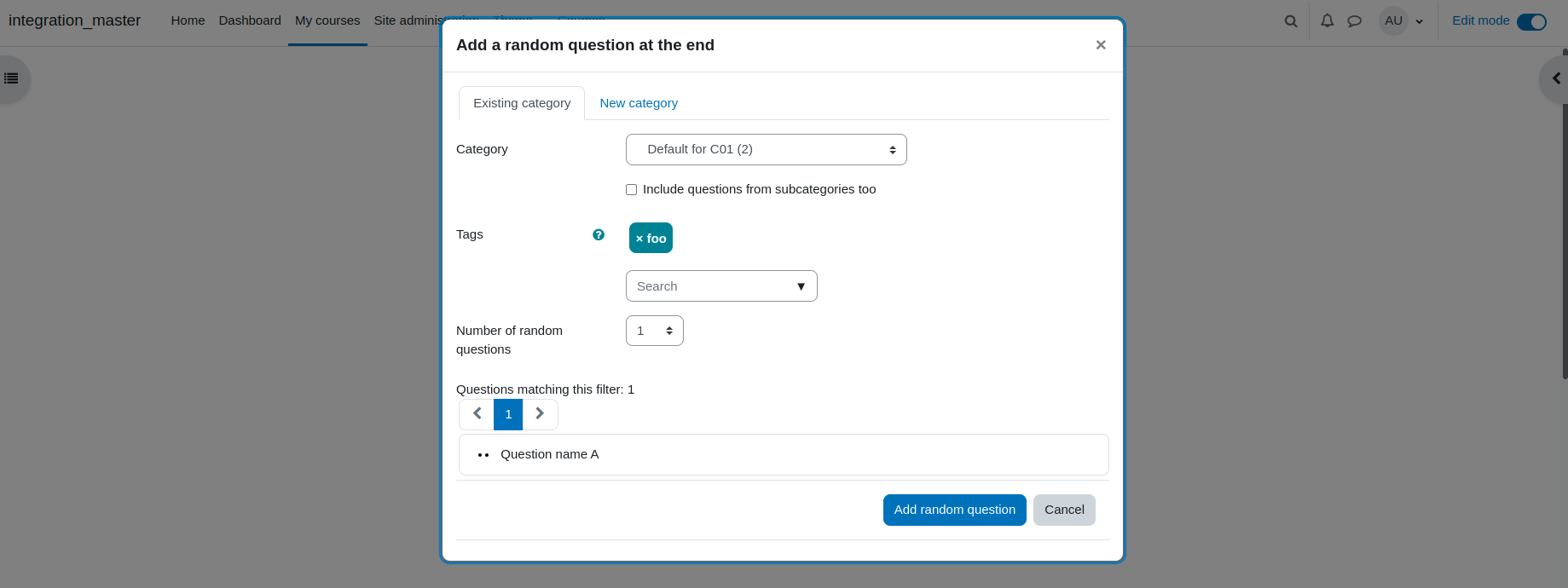Expand the right block drawer arrow
The height and width of the screenshot is (588, 1568).
pyautogui.click(x=1556, y=78)
